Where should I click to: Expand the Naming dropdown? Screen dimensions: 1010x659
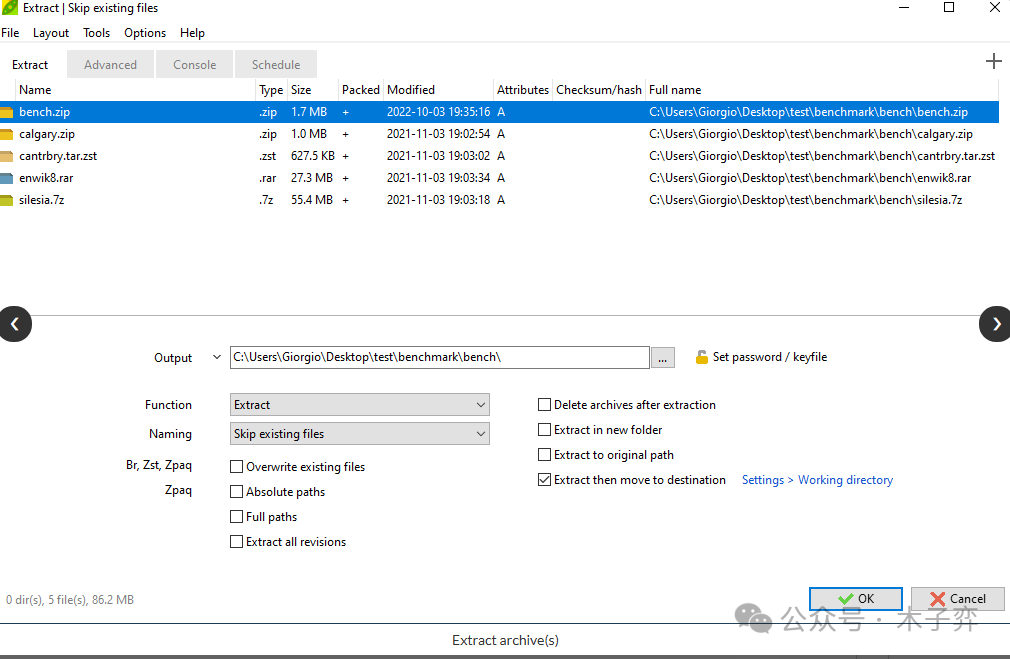pyautogui.click(x=359, y=434)
